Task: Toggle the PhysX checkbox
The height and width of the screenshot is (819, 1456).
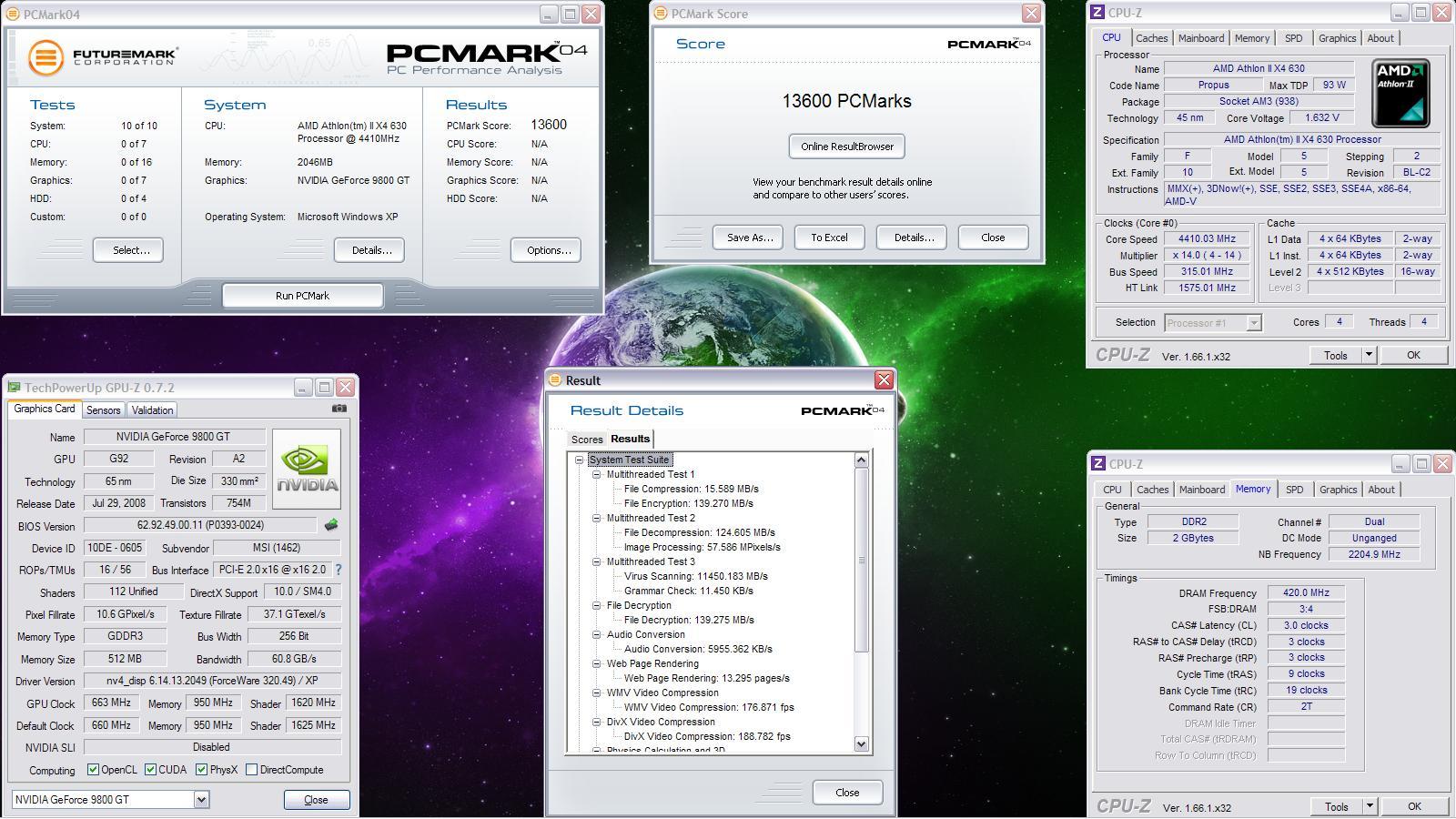Action: pos(201,770)
